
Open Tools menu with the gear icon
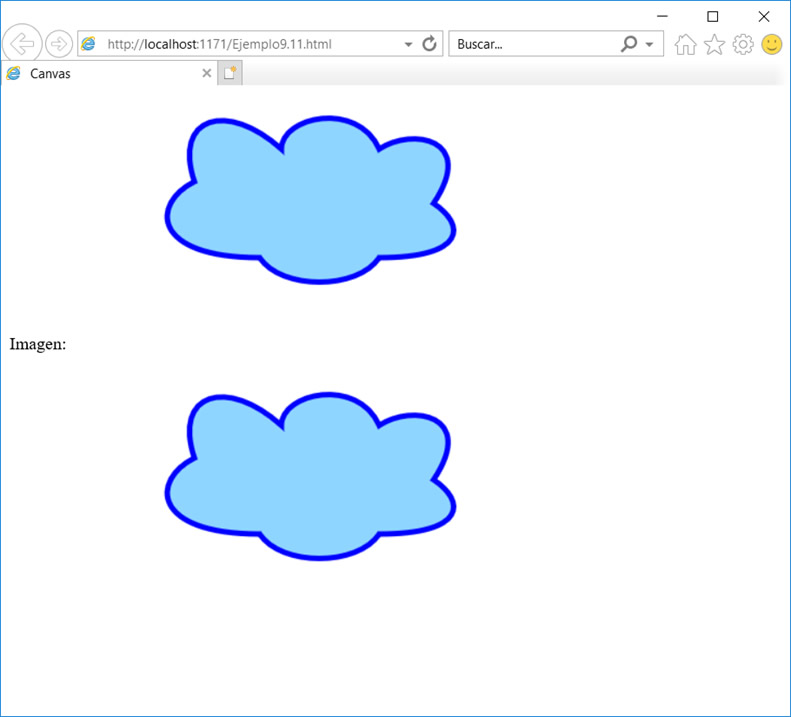(743, 44)
